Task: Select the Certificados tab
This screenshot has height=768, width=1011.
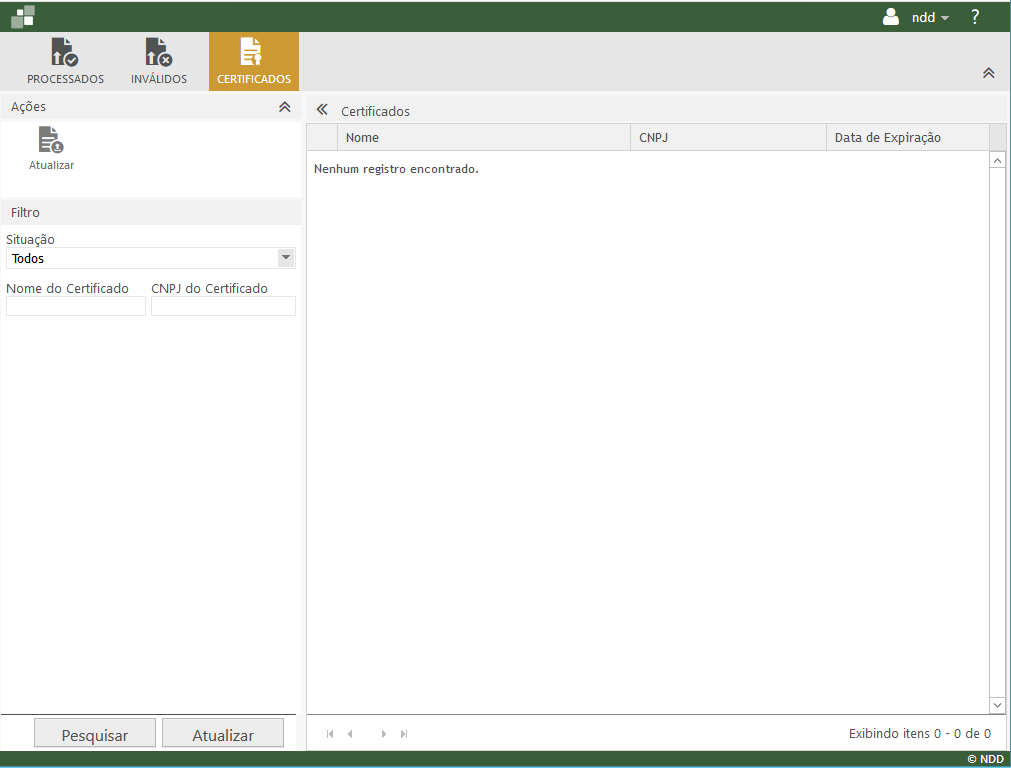Action: click(x=253, y=62)
